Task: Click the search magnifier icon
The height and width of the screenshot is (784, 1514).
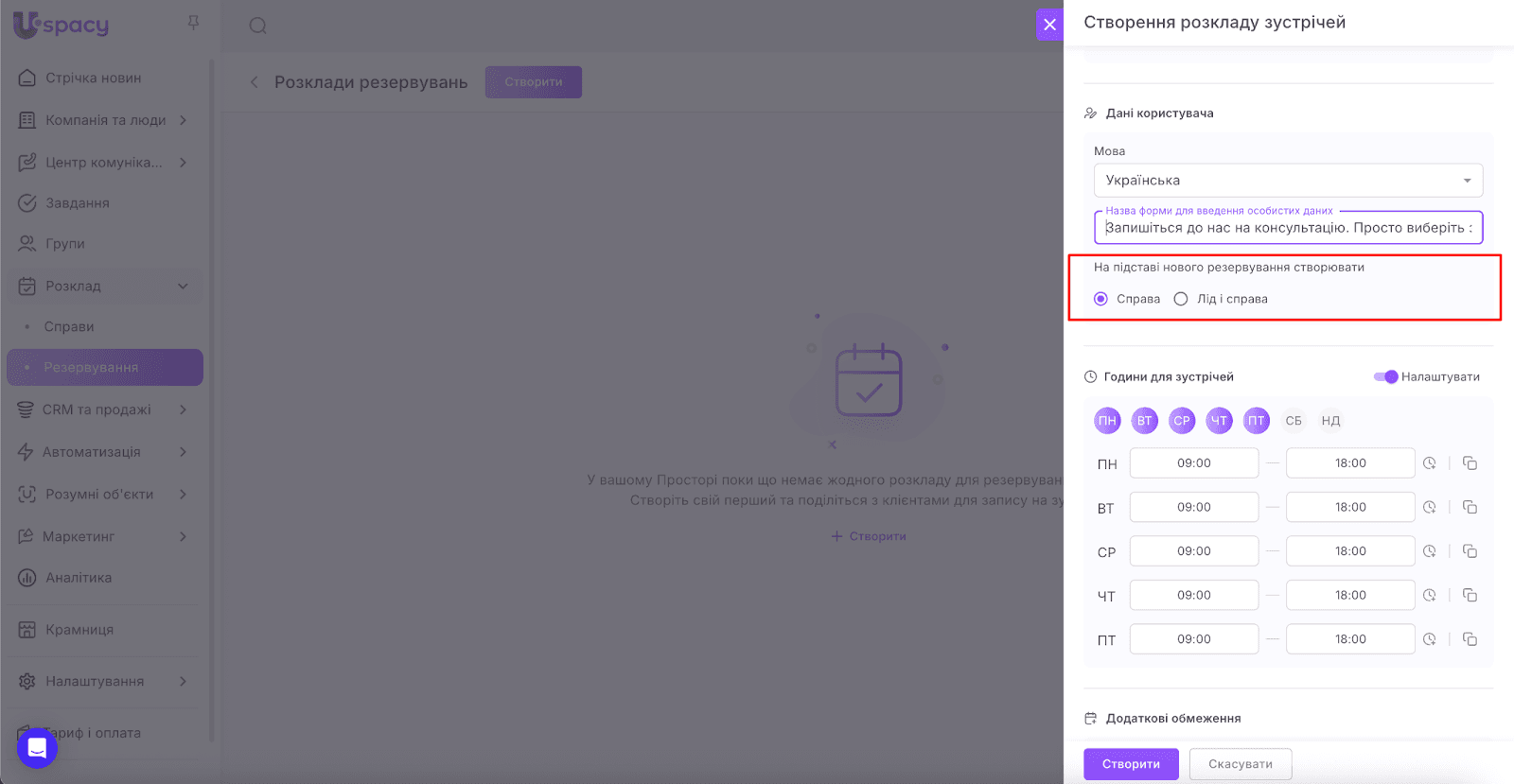Action: (x=257, y=26)
